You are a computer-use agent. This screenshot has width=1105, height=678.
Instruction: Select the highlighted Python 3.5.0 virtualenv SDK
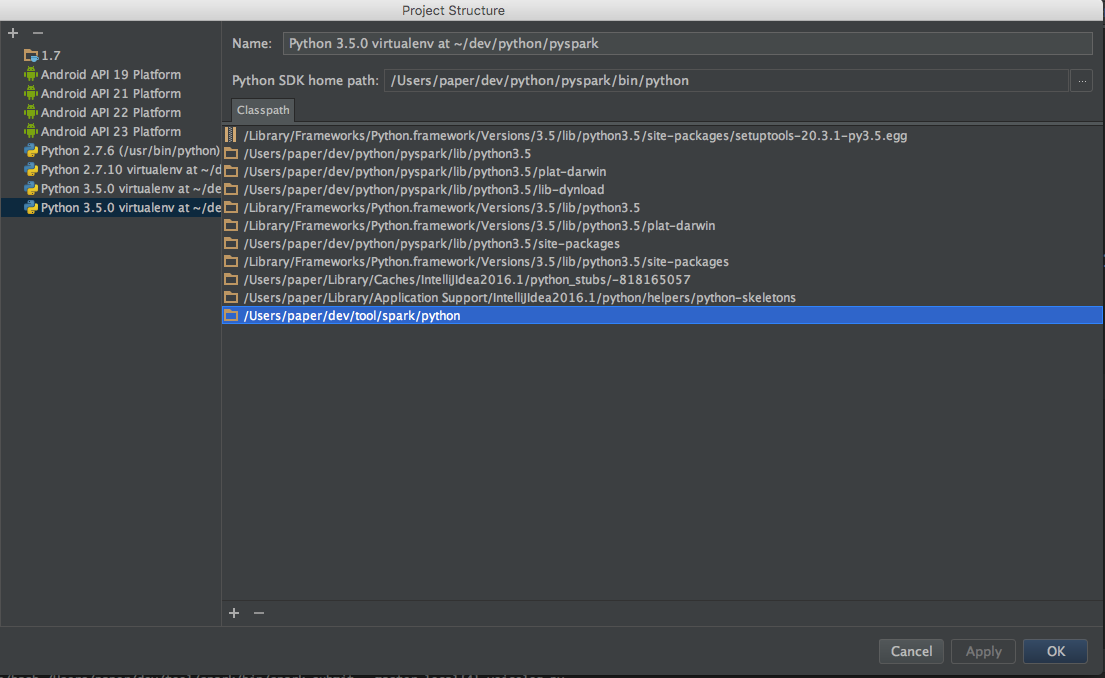[x=111, y=207]
